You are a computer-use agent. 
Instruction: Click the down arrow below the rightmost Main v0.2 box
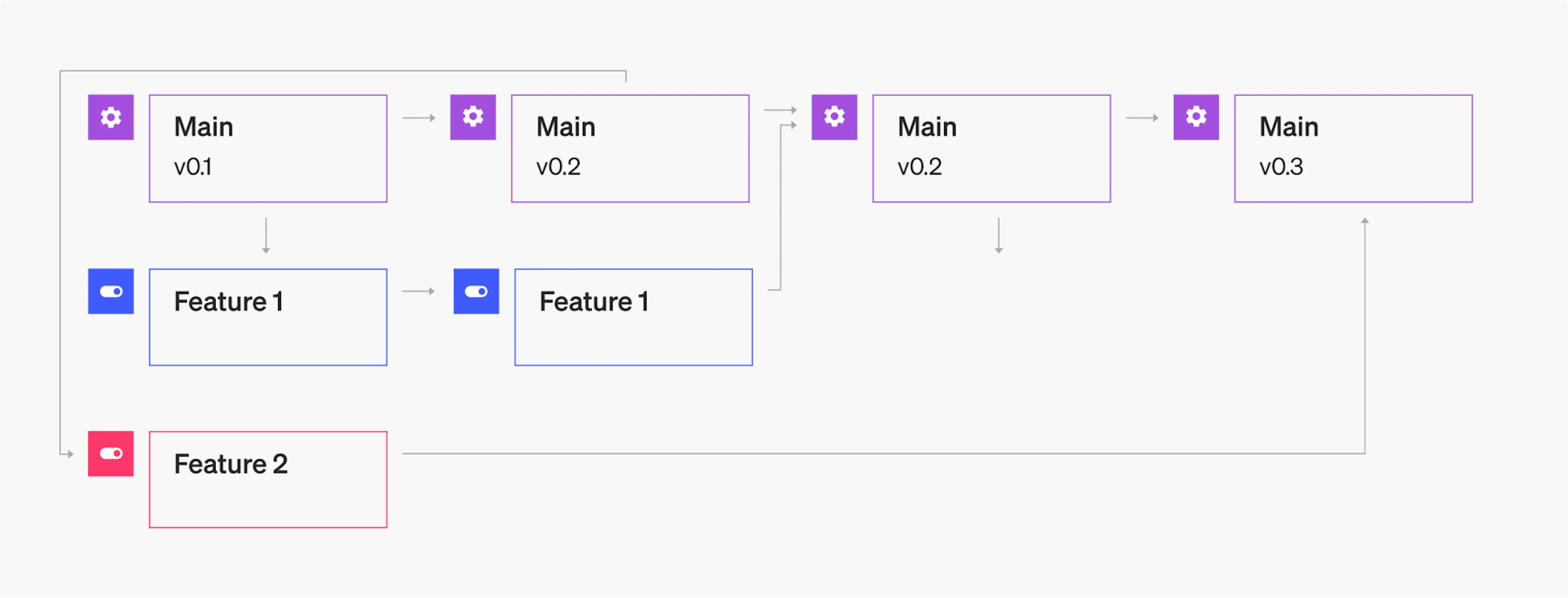pyautogui.click(x=999, y=236)
